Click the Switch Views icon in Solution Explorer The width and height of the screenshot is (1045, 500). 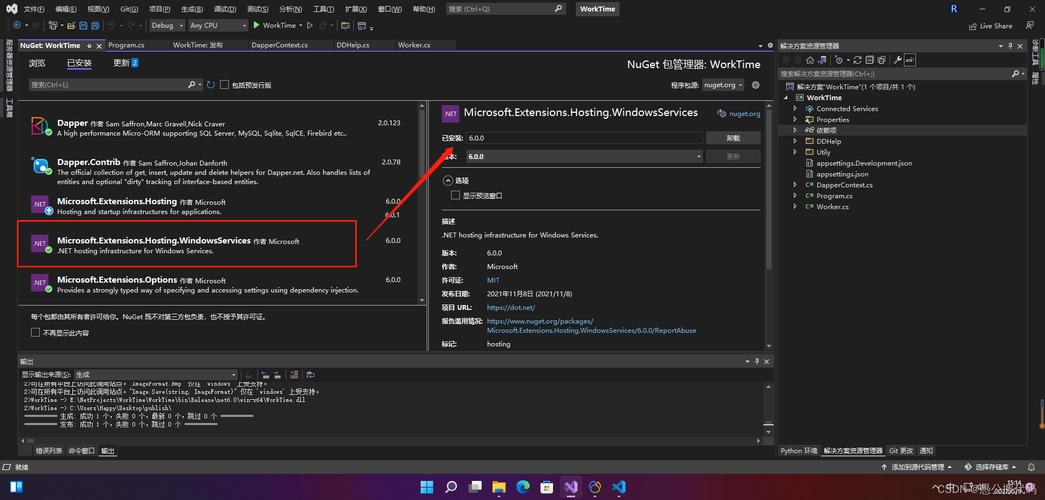coord(822,60)
